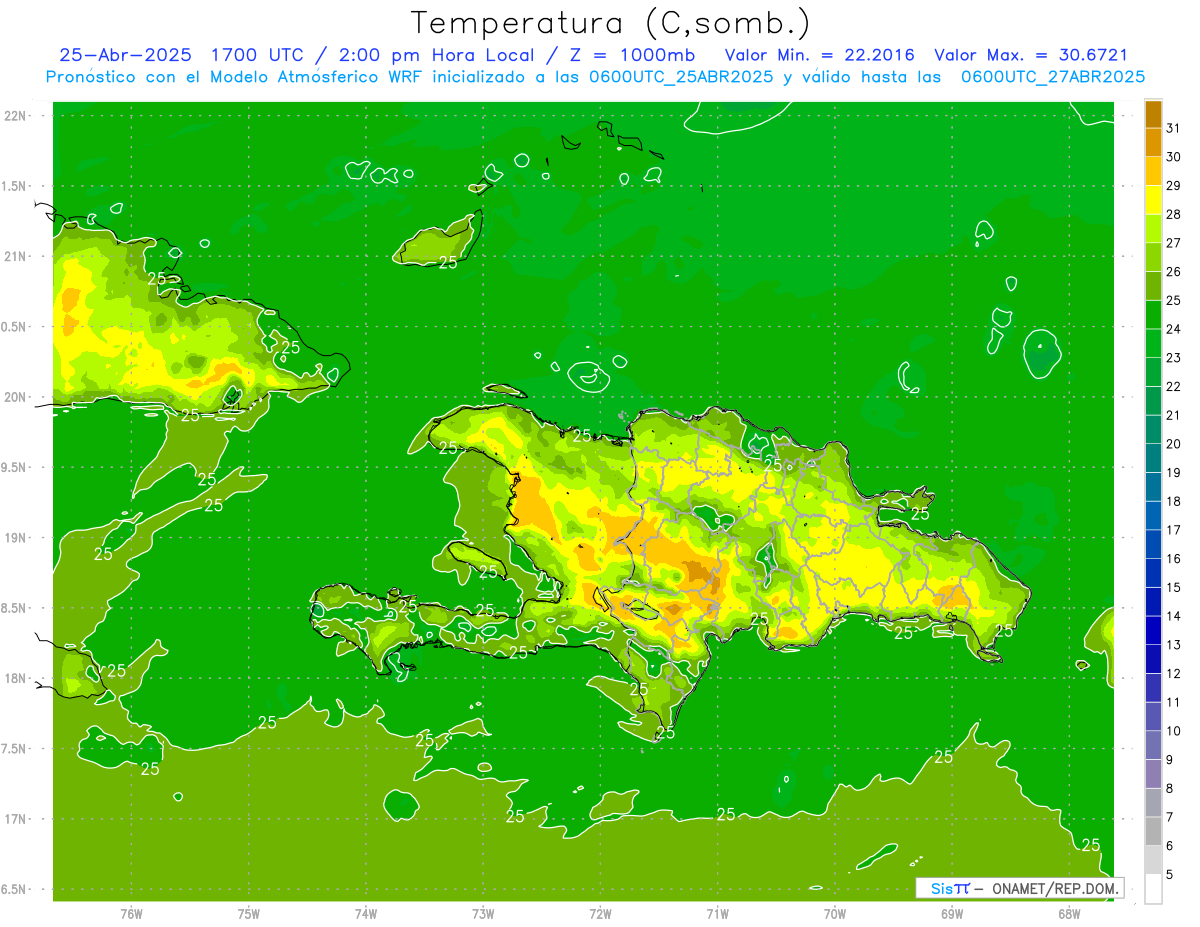Pick the gray swatch between 6 and 7
Viewport: 1200px width, 927px height.
(1153, 831)
